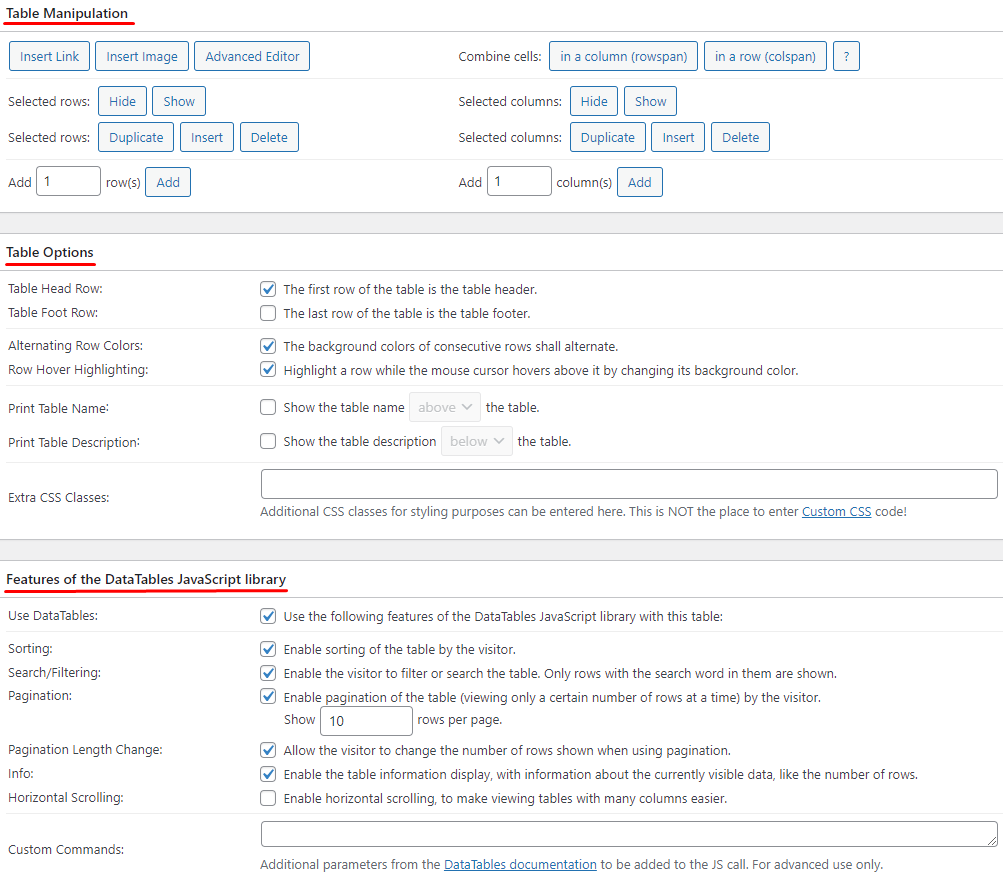Toggle the Table Head Row checkbox
Viewport: 1003px width, 882px height.
[x=268, y=289]
